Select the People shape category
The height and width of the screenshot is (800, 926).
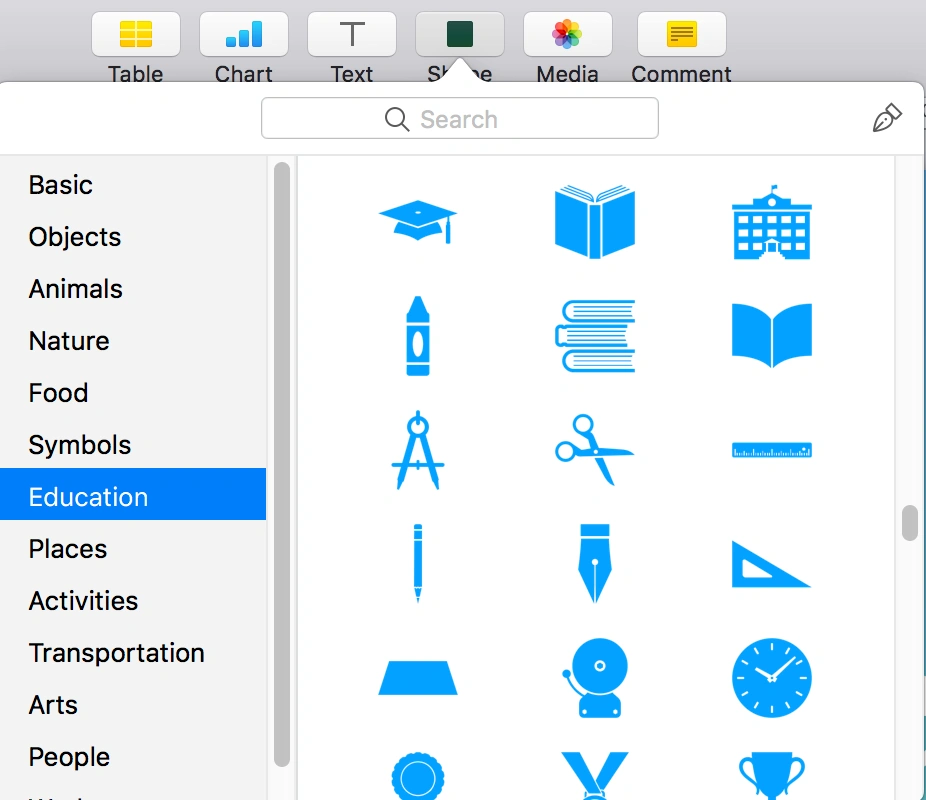coord(133,756)
